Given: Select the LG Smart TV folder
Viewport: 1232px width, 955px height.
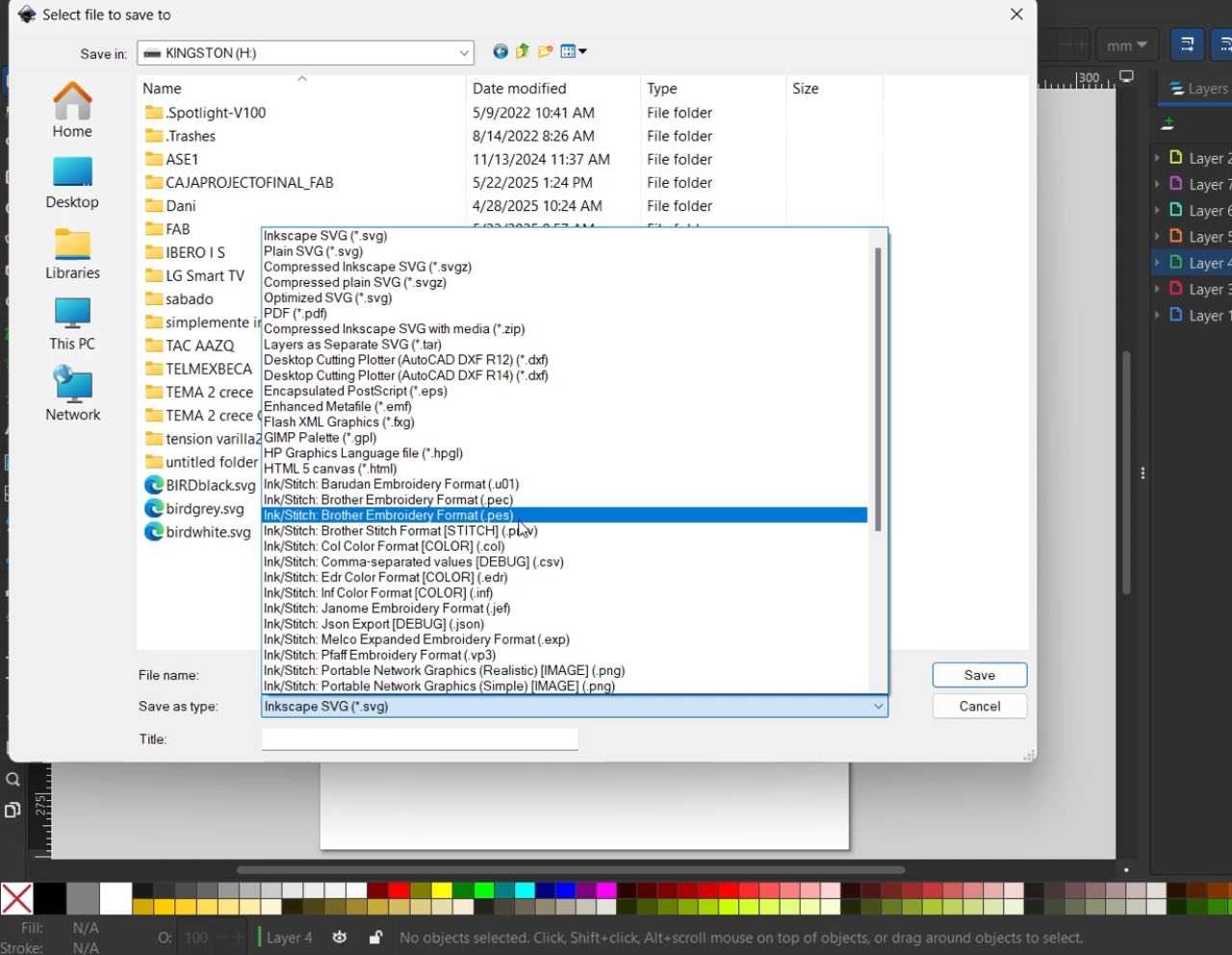Looking at the screenshot, I should pos(194,275).
